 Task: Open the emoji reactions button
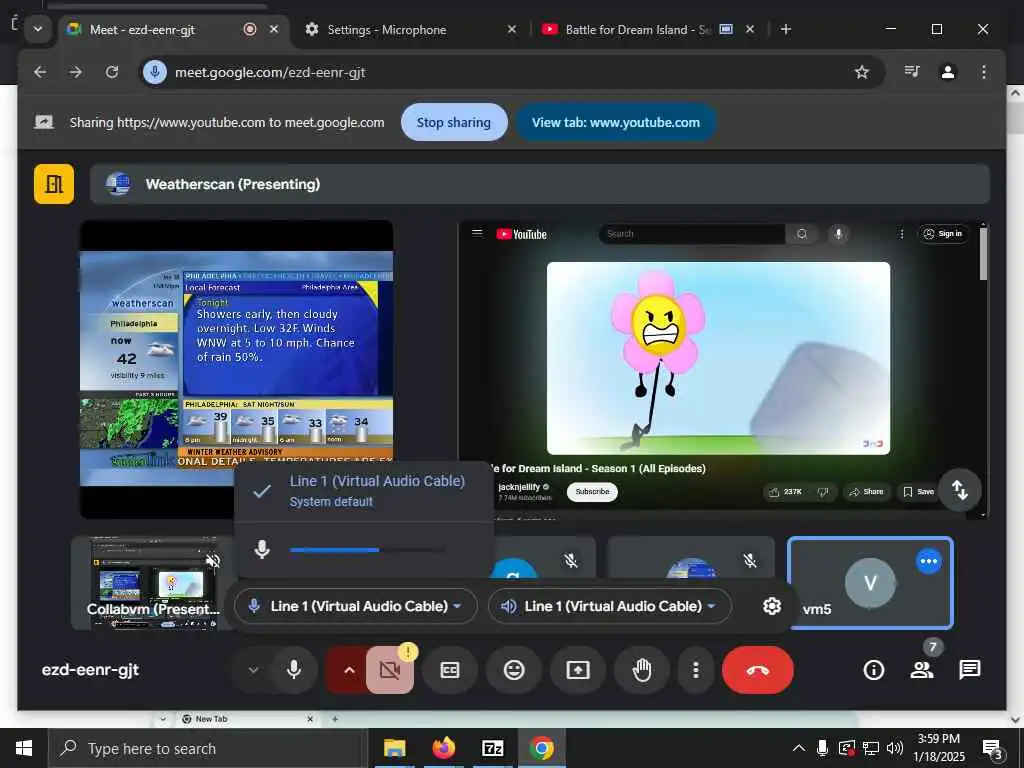click(x=514, y=670)
